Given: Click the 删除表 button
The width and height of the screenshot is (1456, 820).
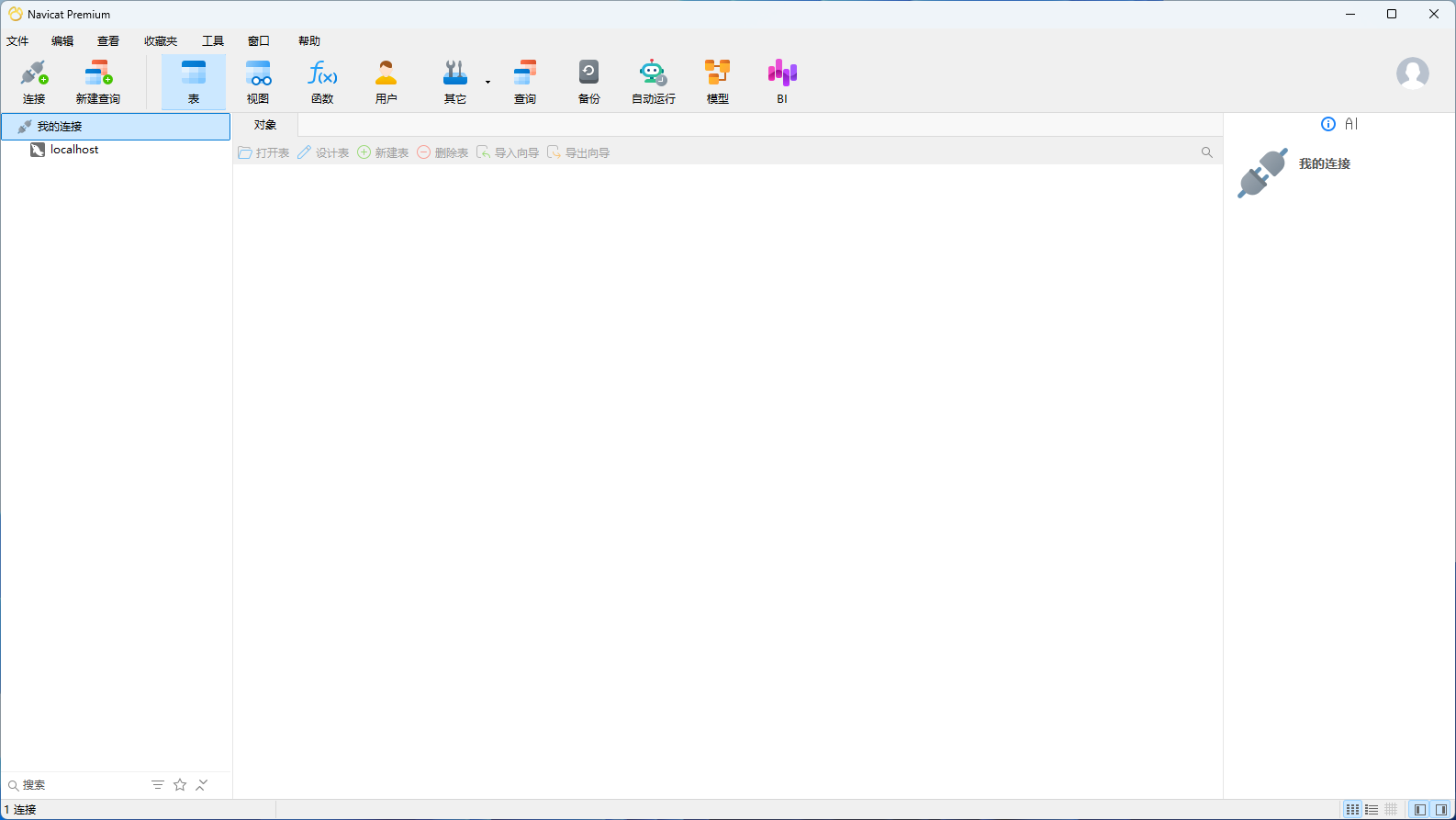Looking at the screenshot, I should (442, 152).
